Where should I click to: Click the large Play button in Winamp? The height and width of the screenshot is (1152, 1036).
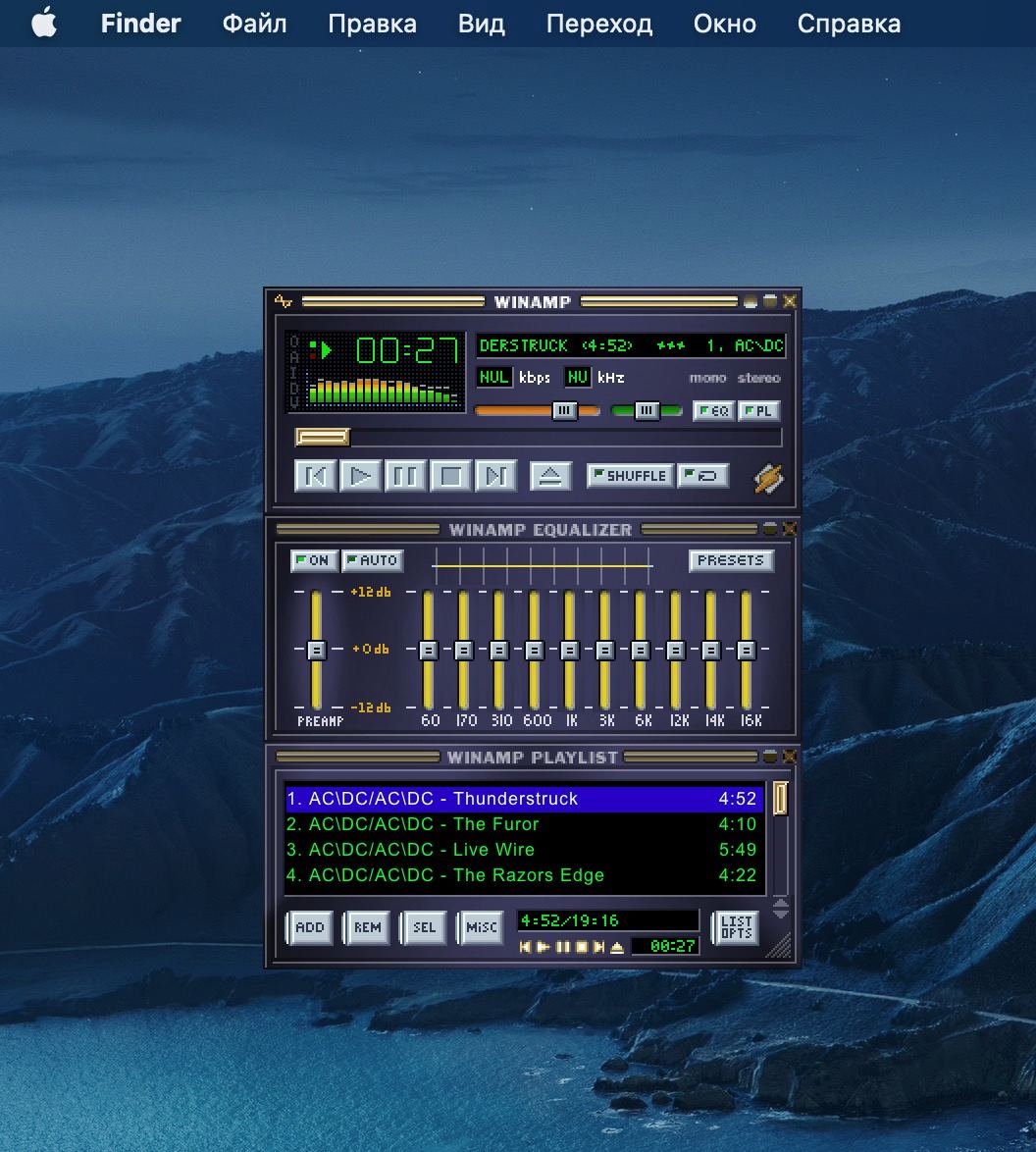click(x=360, y=476)
